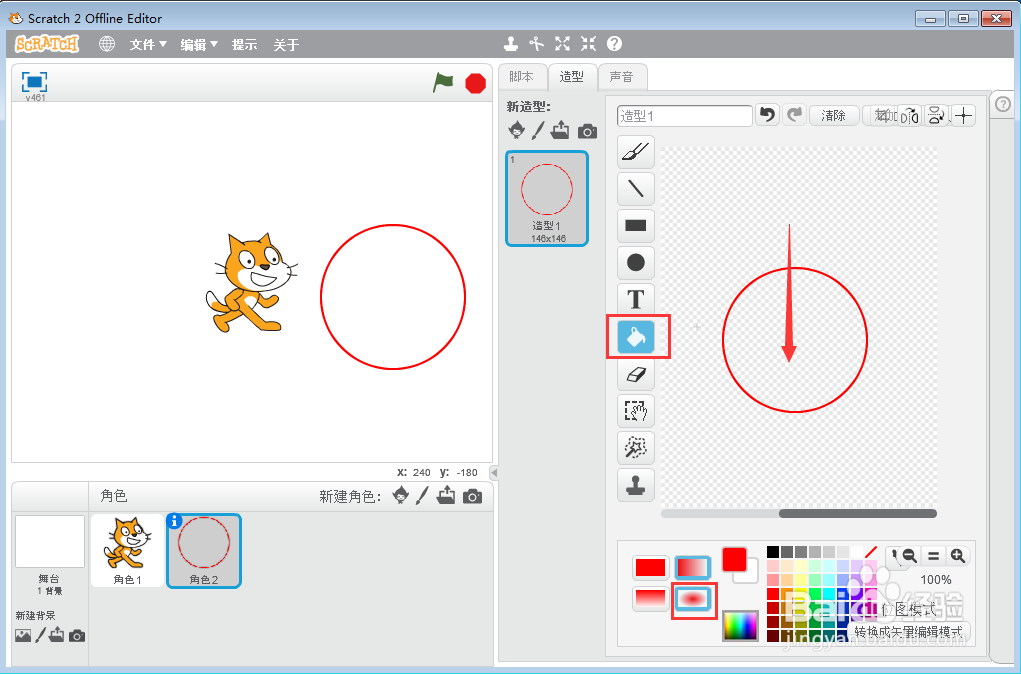Choose the Select (marquee) tool

[636, 411]
